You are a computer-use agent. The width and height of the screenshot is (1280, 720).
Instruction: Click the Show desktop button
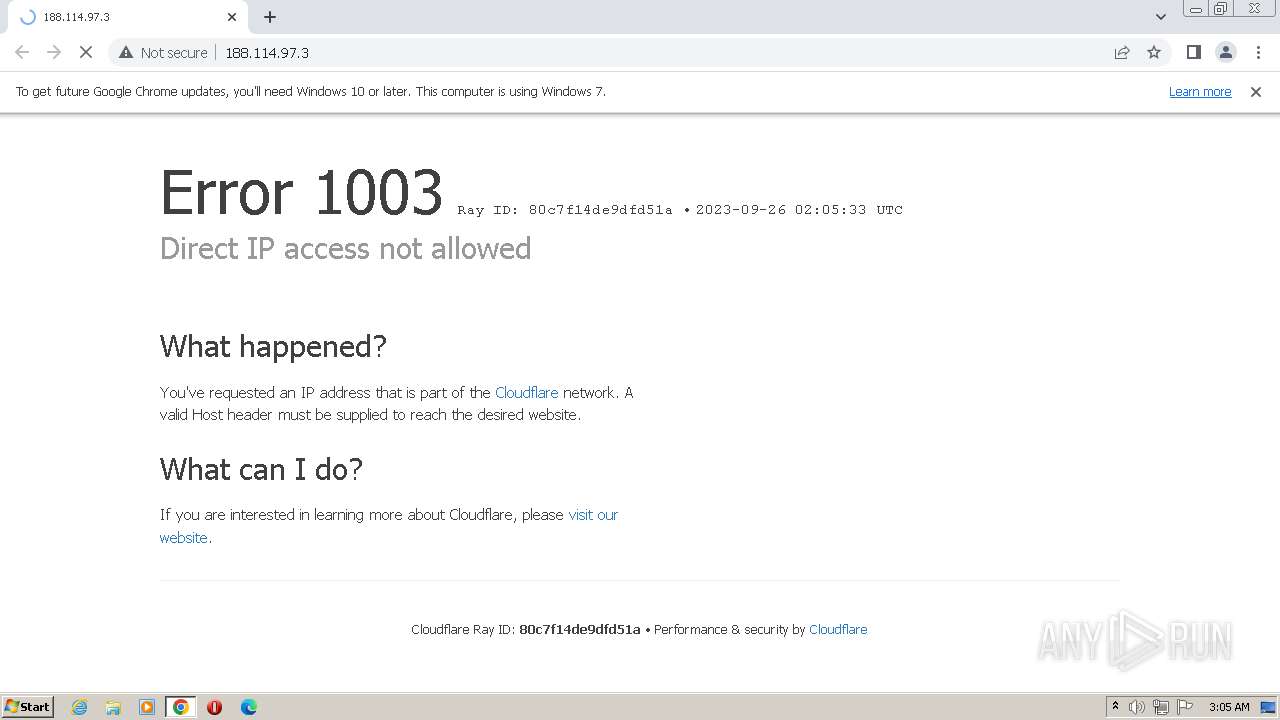coord(1268,707)
